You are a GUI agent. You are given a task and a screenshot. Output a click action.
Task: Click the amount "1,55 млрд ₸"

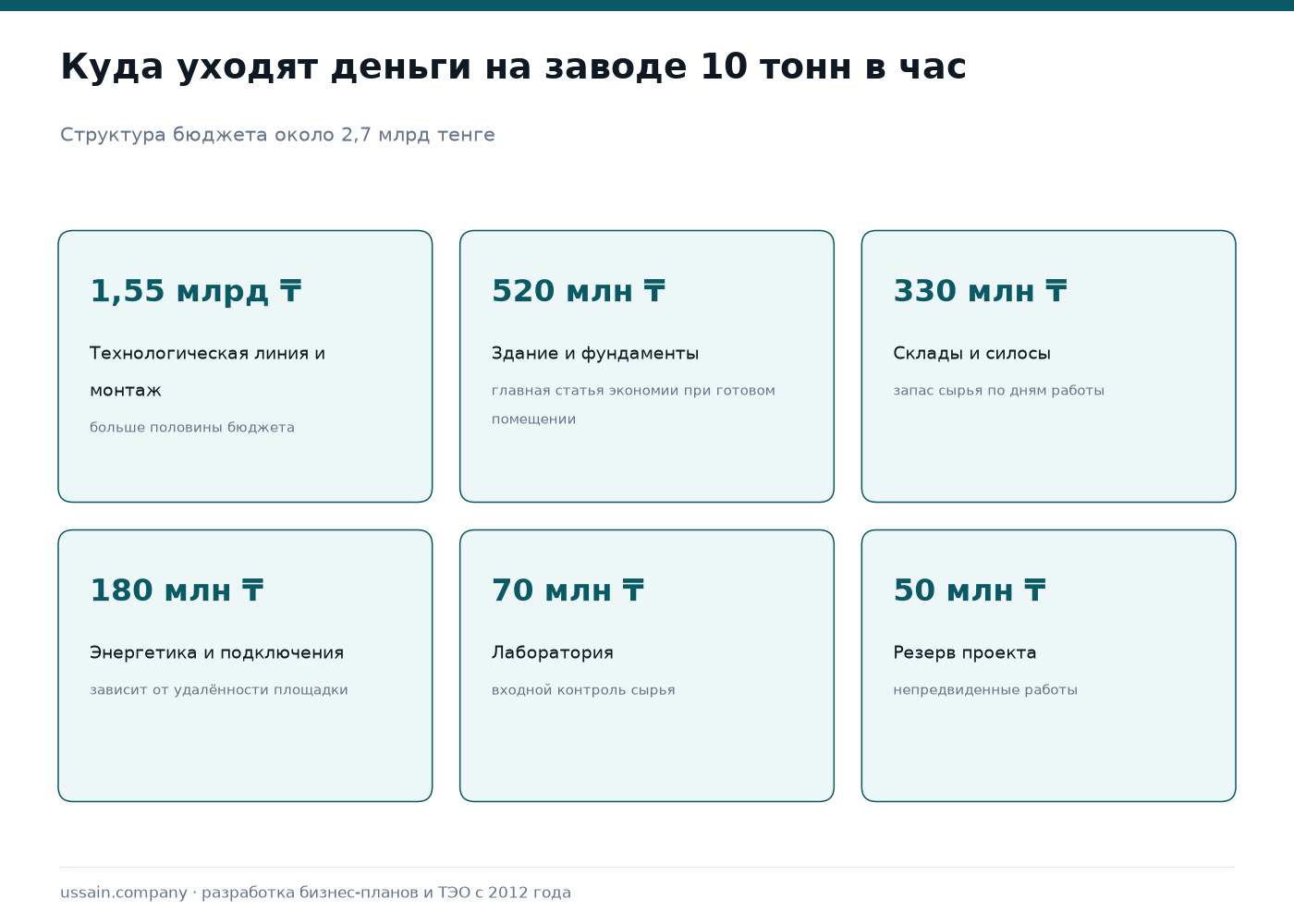click(196, 291)
